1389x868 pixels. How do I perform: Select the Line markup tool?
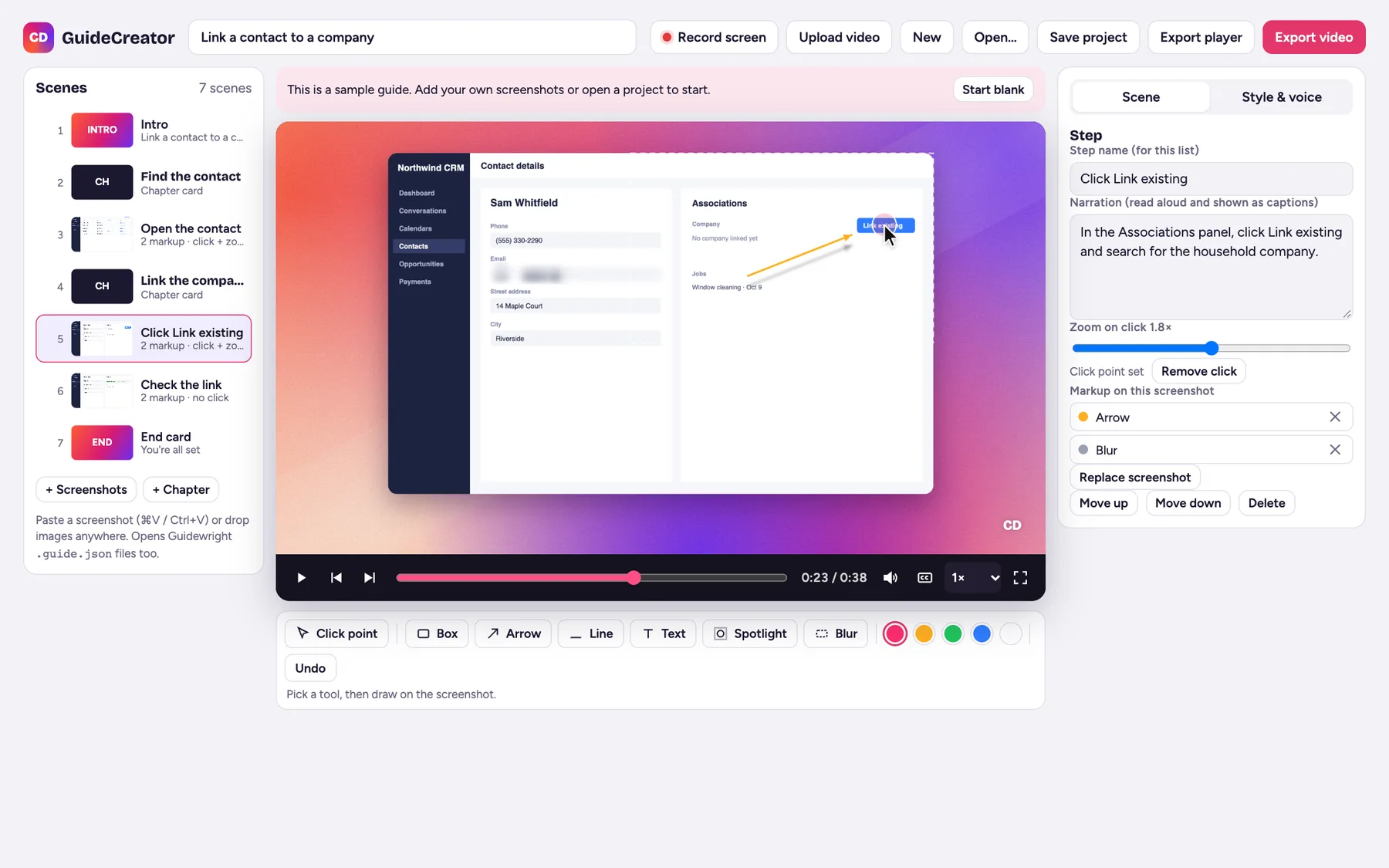click(x=590, y=633)
